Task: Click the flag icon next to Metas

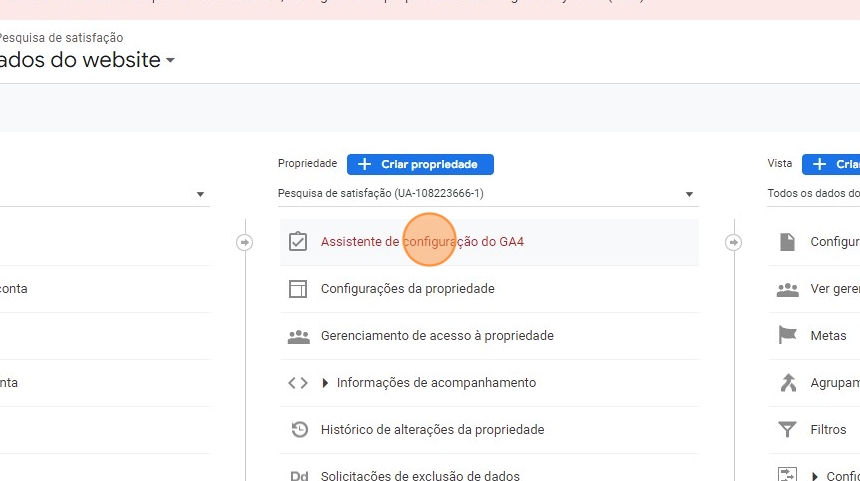Action: [x=788, y=336]
